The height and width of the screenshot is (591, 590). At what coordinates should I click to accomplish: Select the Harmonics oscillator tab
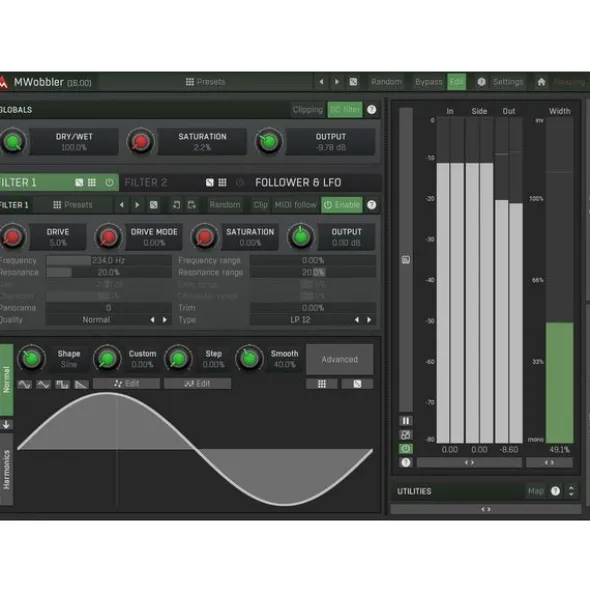click(6, 470)
